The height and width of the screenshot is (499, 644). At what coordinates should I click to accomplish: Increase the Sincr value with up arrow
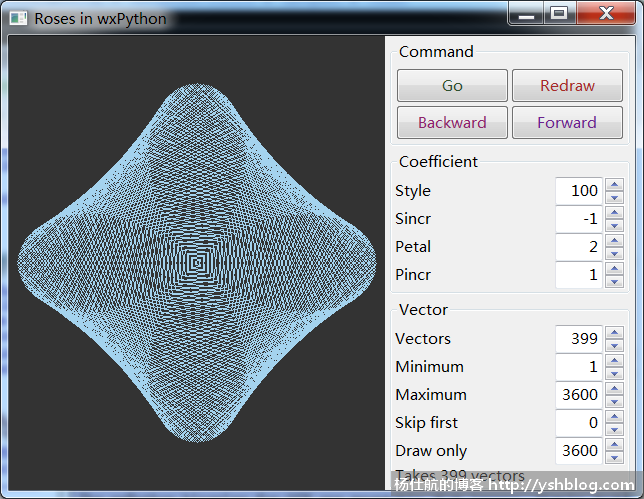pos(614,212)
